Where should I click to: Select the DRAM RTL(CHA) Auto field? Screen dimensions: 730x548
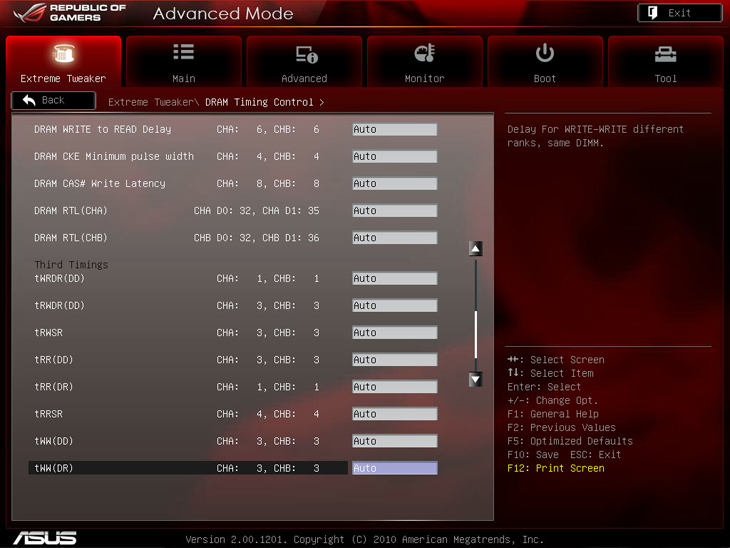pos(394,211)
